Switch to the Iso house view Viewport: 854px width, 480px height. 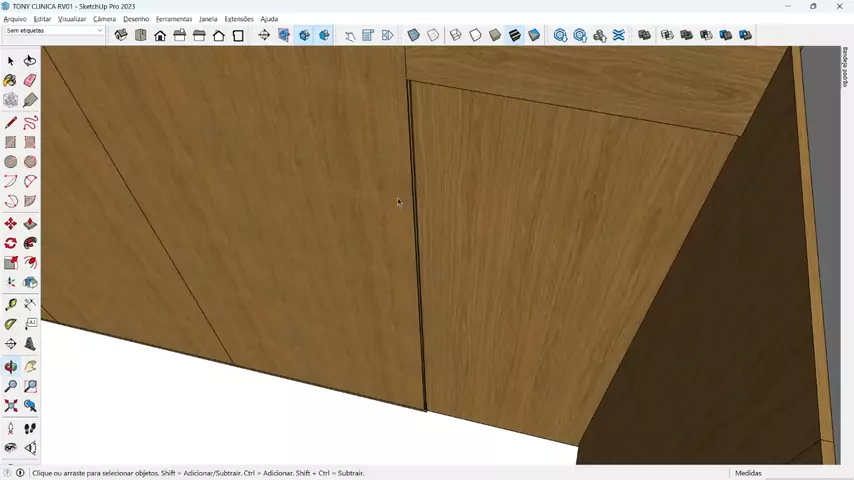tap(121, 35)
